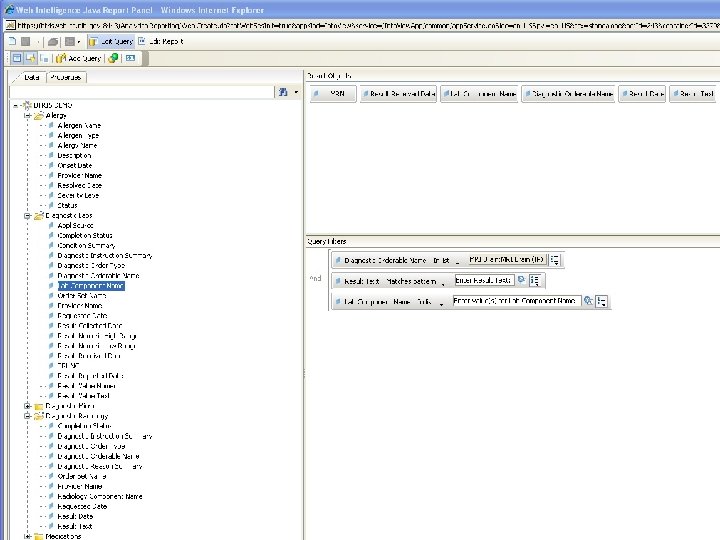Viewport: 720px width, 540px height.
Task: Select Allergen Name in the tree
Action: tap(79, 125)
